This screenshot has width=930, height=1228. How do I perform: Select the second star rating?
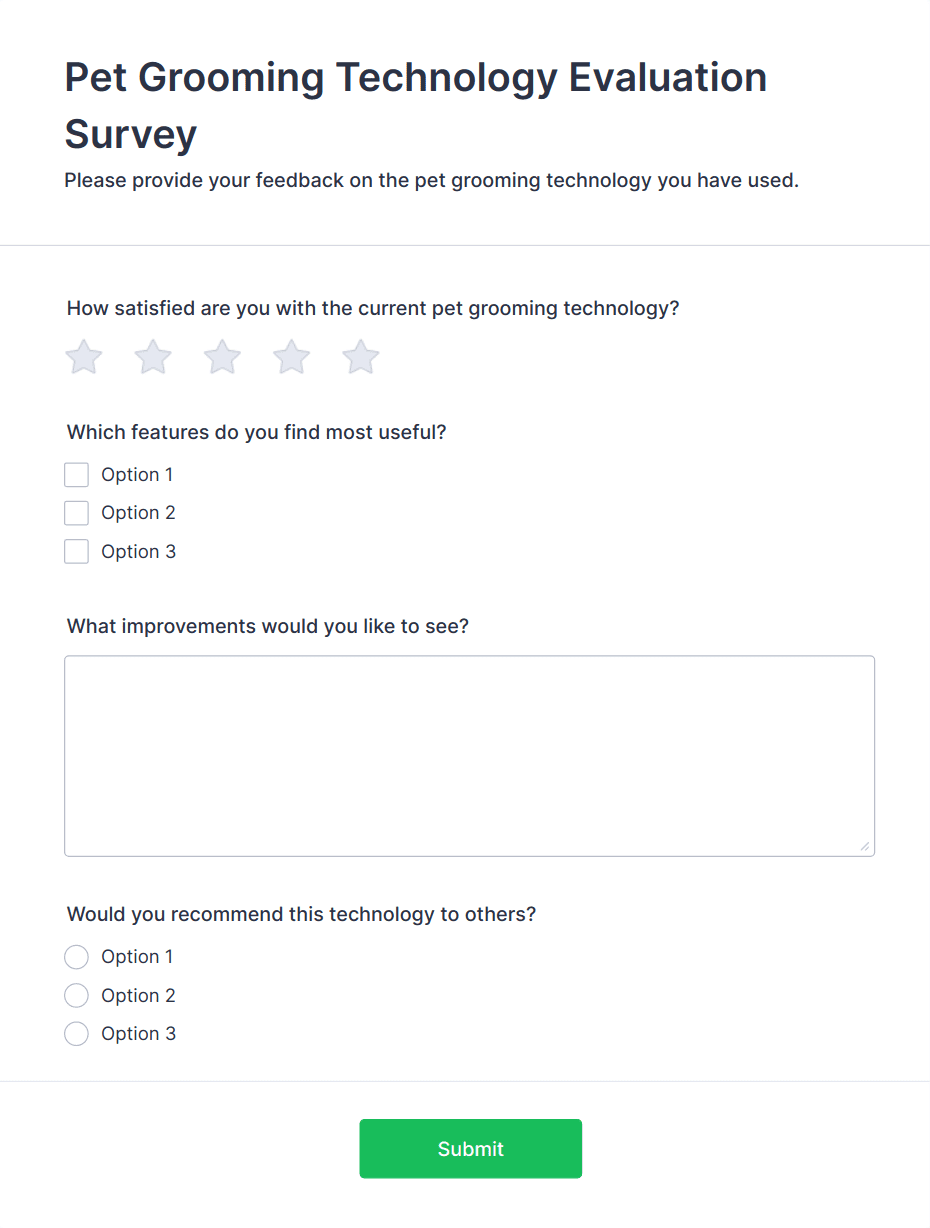(152, 357)
